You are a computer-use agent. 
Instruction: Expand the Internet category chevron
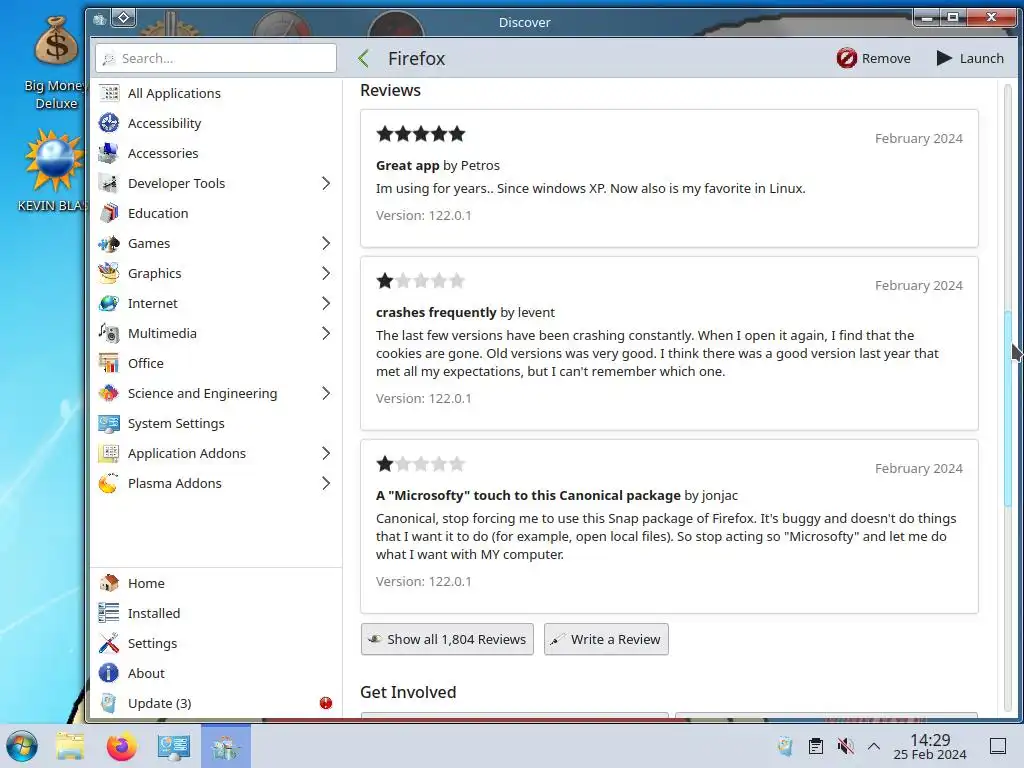(x=326, y=304)
